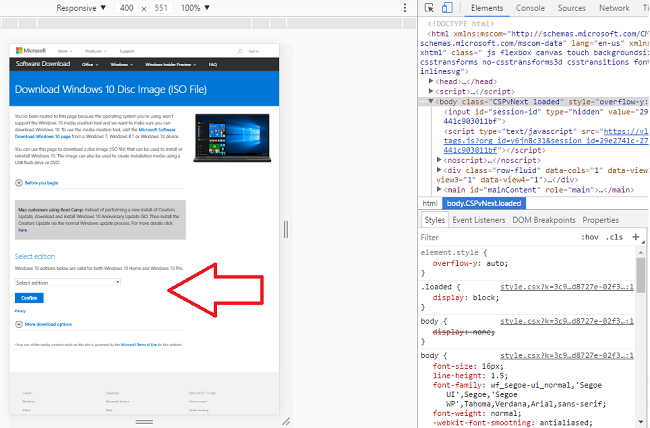Click the FAQ navigation link
The width and height of the screenshot is (650, 428).
(213, 64)
